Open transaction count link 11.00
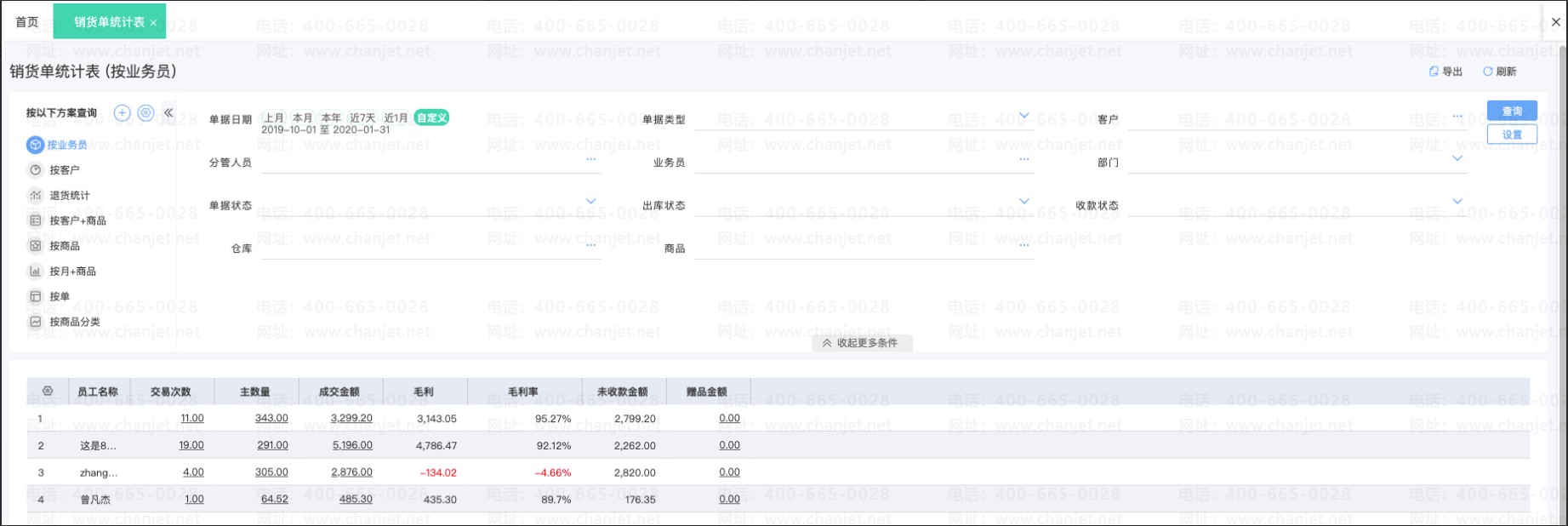Image resolution: width=1568 pixels, height=526 pixels. pos(192,419)
